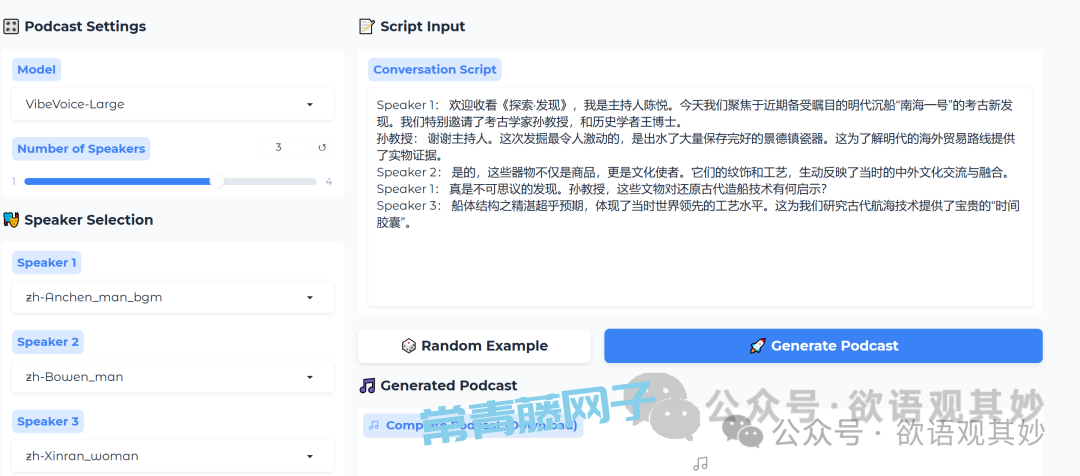Click the Generated Podcast music notes icon
This screenshot has width=1080, height=476.
point(368,386)
